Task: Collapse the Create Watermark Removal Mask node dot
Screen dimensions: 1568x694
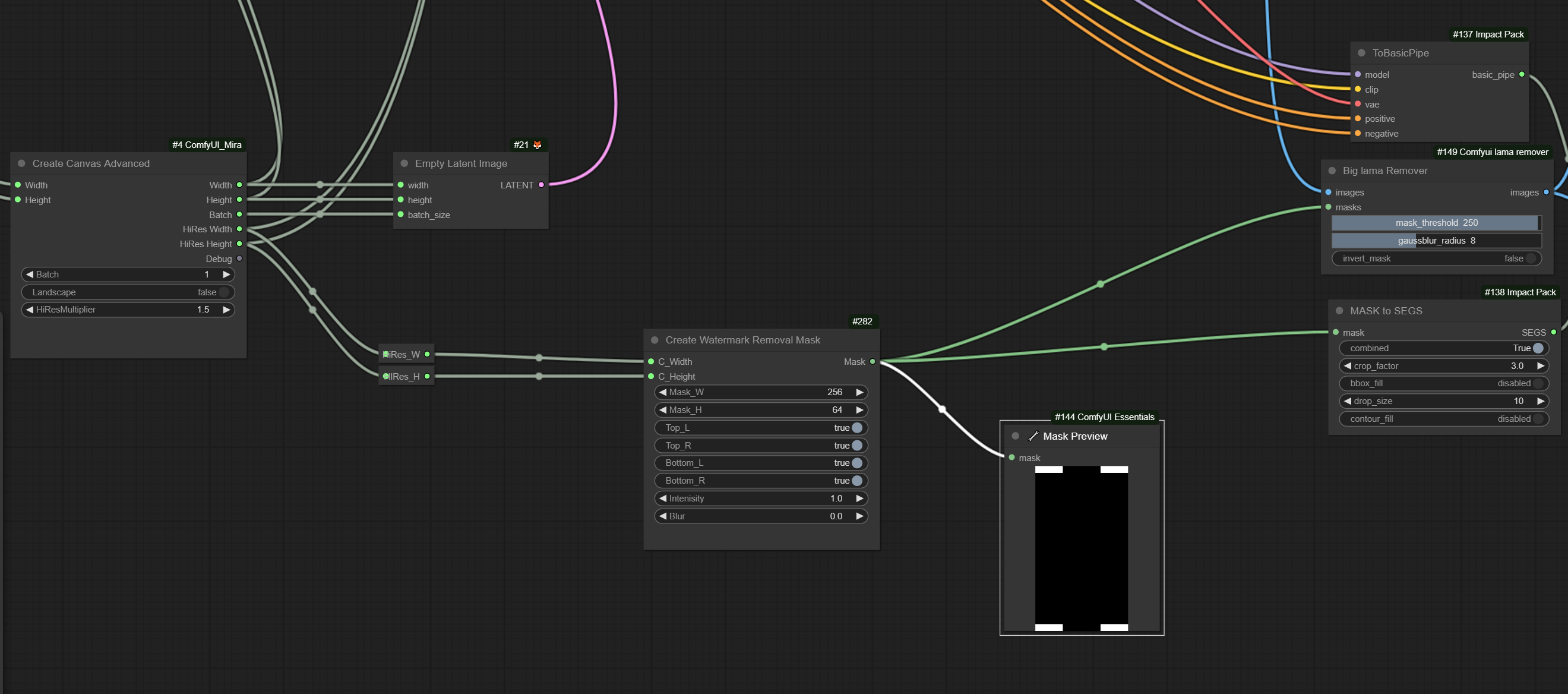Action: [x=655, y=340]
